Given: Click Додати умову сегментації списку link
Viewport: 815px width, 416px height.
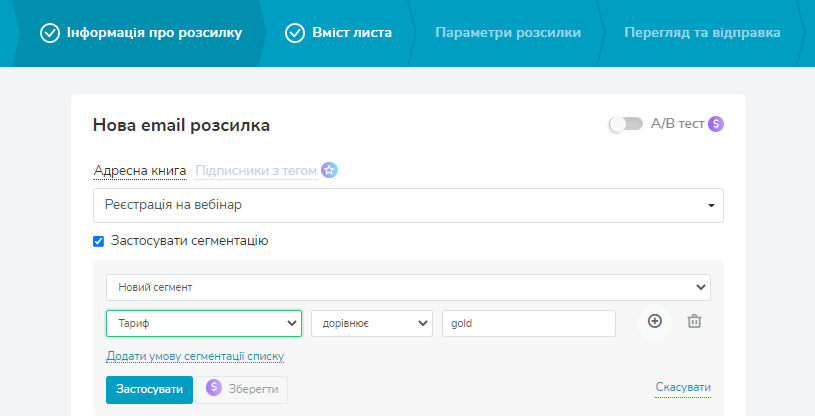Looking at the screenshot, I should click(x=195, y=356).
